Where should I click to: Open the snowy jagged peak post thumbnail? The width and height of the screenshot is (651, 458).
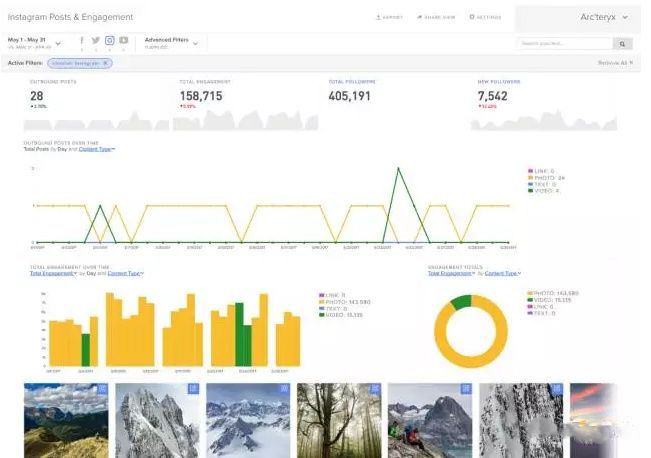[x=157, y=420]
